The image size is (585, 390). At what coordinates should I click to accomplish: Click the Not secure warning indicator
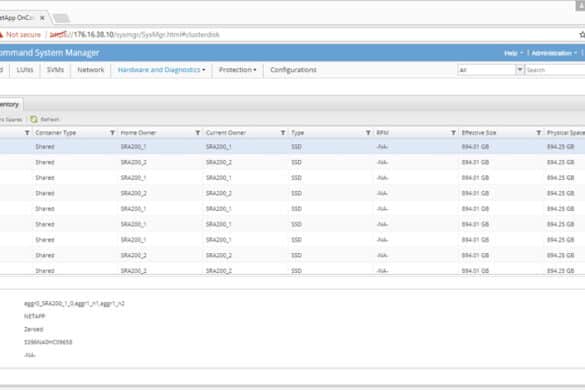tap(21, 35)
